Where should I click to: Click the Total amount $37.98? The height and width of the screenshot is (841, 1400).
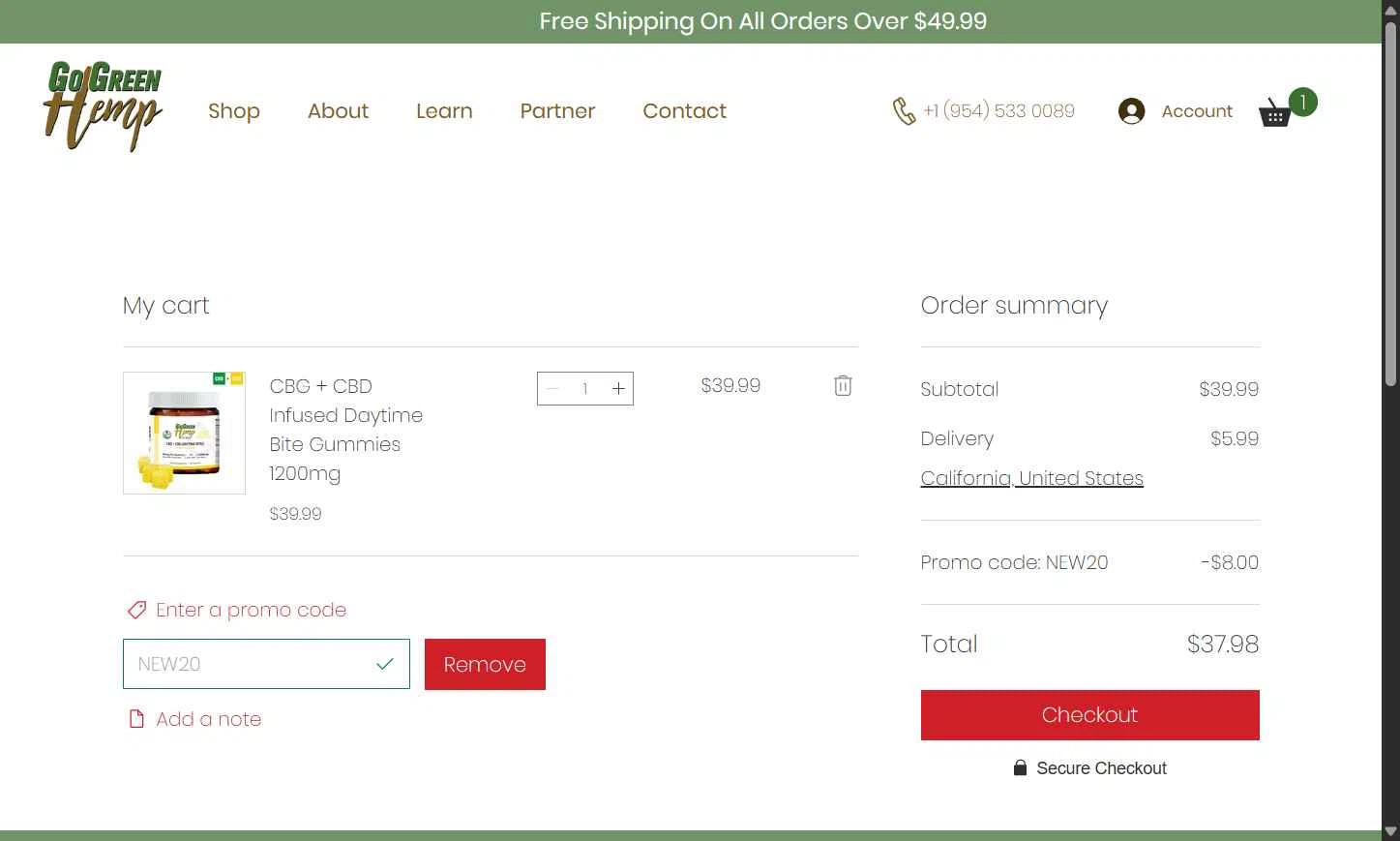click(1223, 645)
